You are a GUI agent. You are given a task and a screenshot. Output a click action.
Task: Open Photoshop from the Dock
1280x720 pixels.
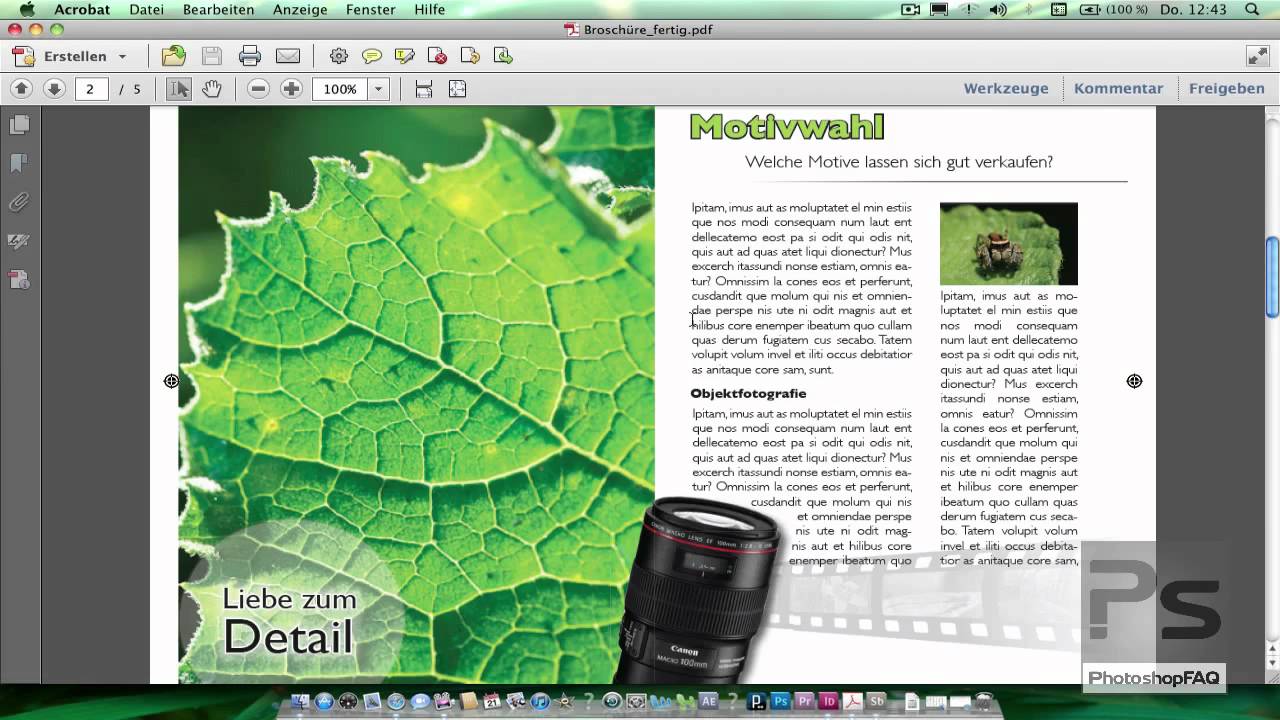[781, 702]
